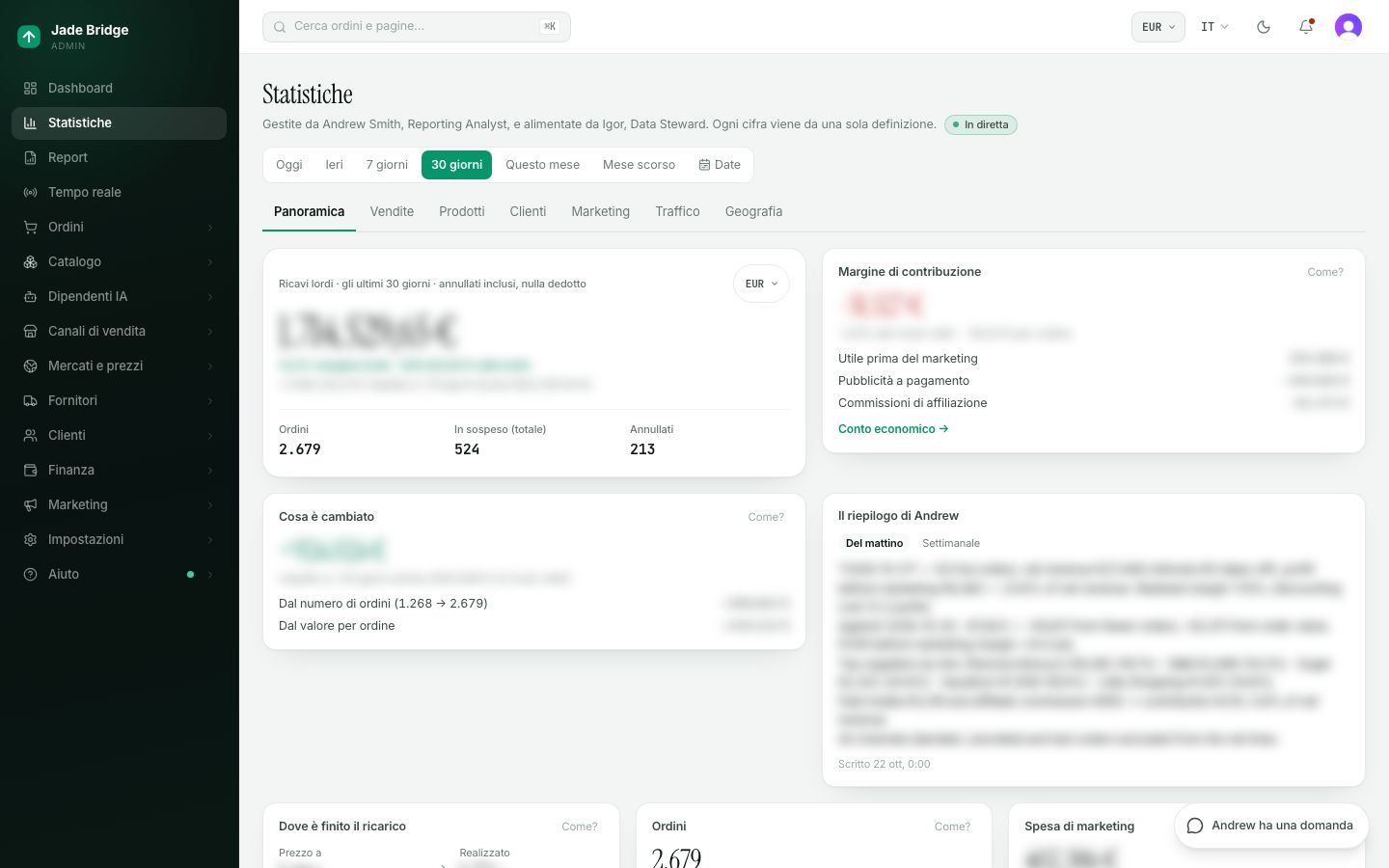Image resolution: width=1389 pixels, height=868 pixels.
Task: Open the Traffico tab
Action: tap(677, 211)
